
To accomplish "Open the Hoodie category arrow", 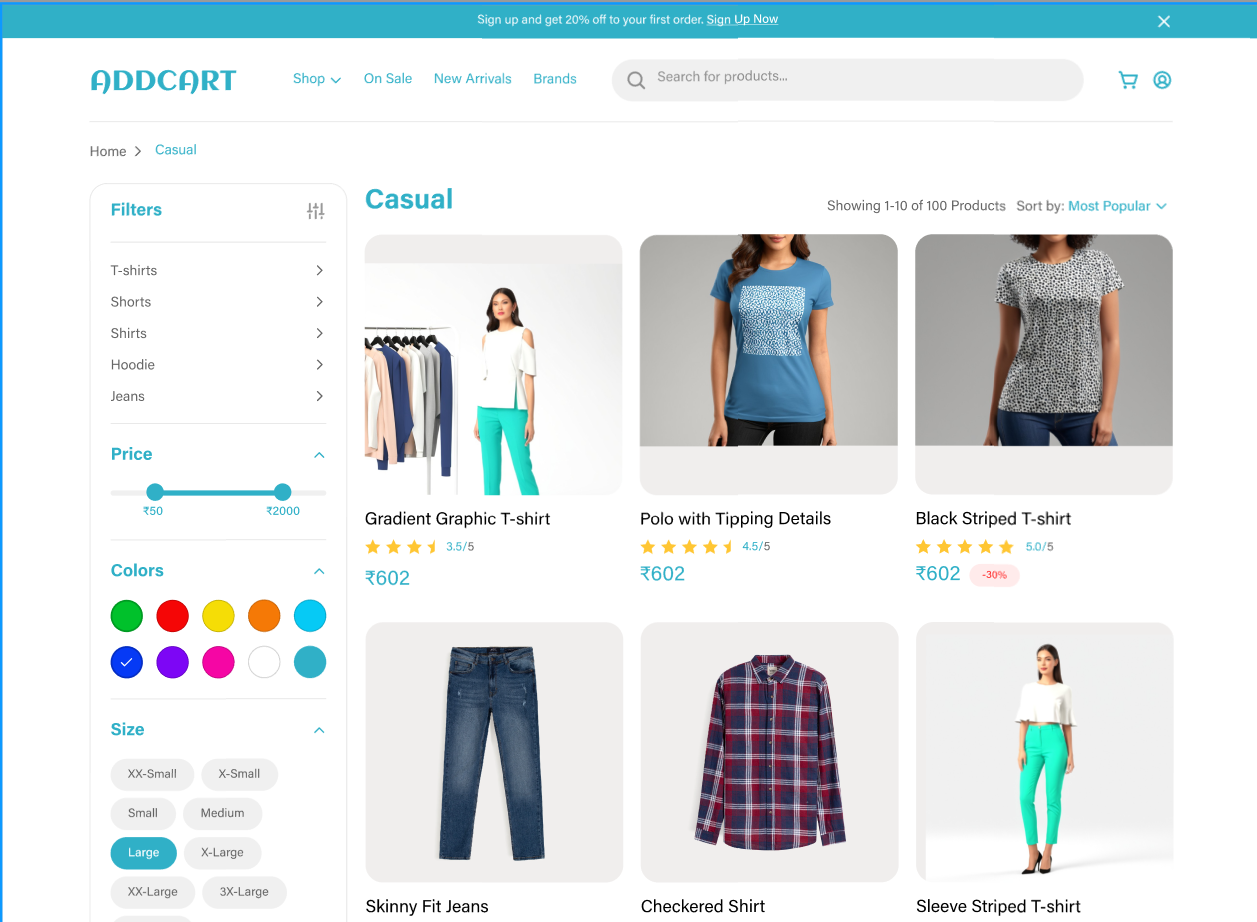I will point(319,364).
